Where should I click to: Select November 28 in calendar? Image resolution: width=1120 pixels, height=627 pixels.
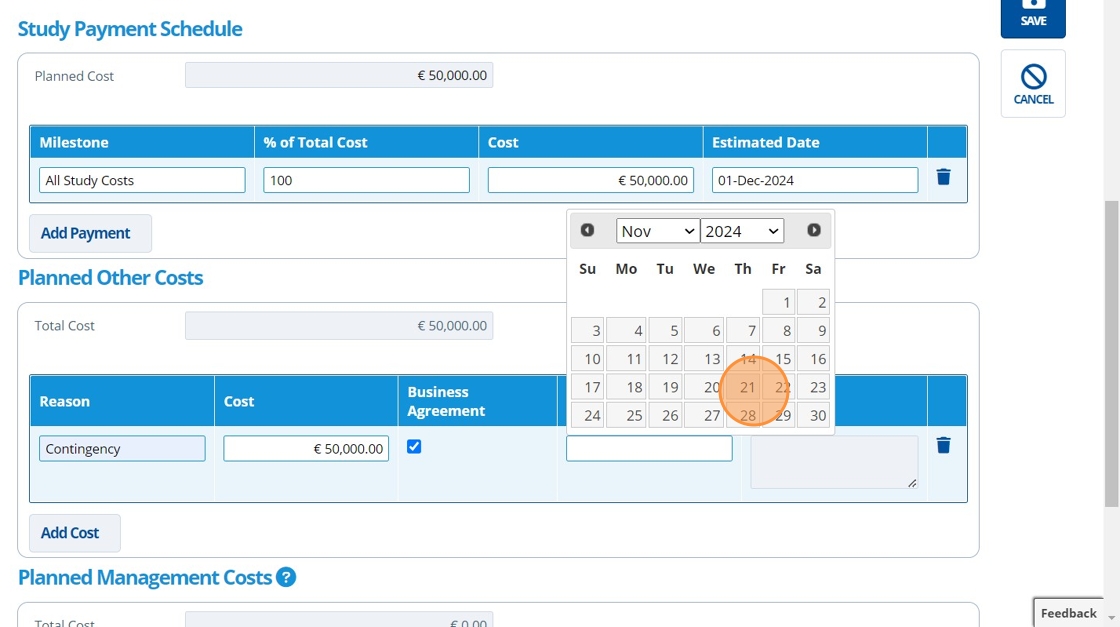pyautogui.click(x=743, y=415)
